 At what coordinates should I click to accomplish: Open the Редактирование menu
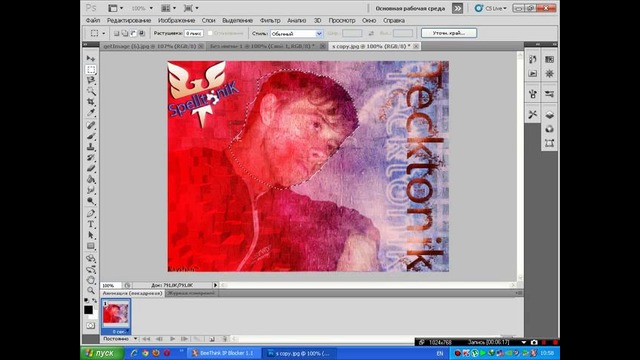coord(129,20)
